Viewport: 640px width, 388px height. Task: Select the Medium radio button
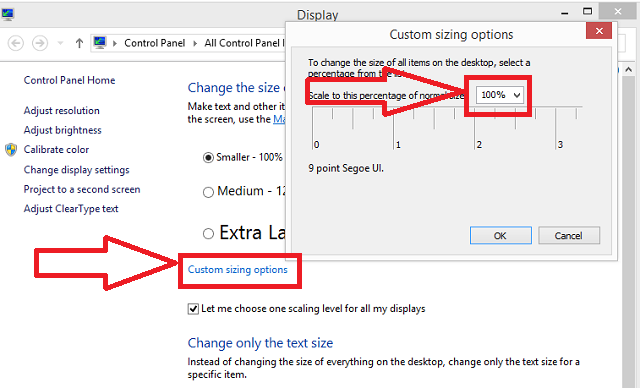(208, 192)
